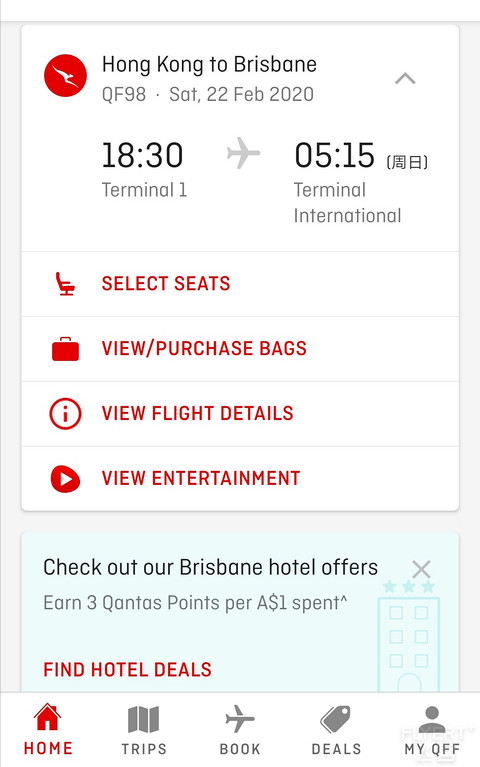Tap the grey airplane between flight times
The height and width of the screenshot is (767, 480).
243,153
